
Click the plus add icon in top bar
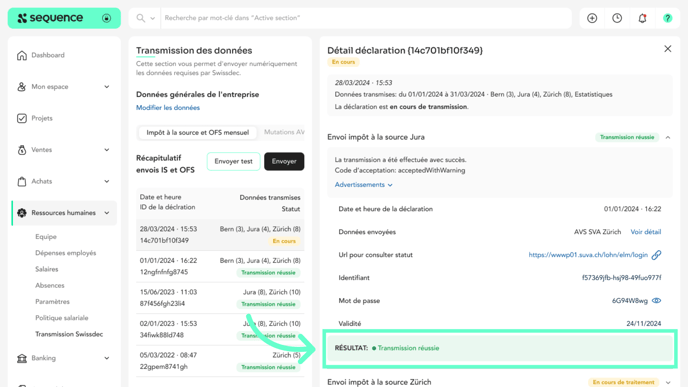[592, 18]
